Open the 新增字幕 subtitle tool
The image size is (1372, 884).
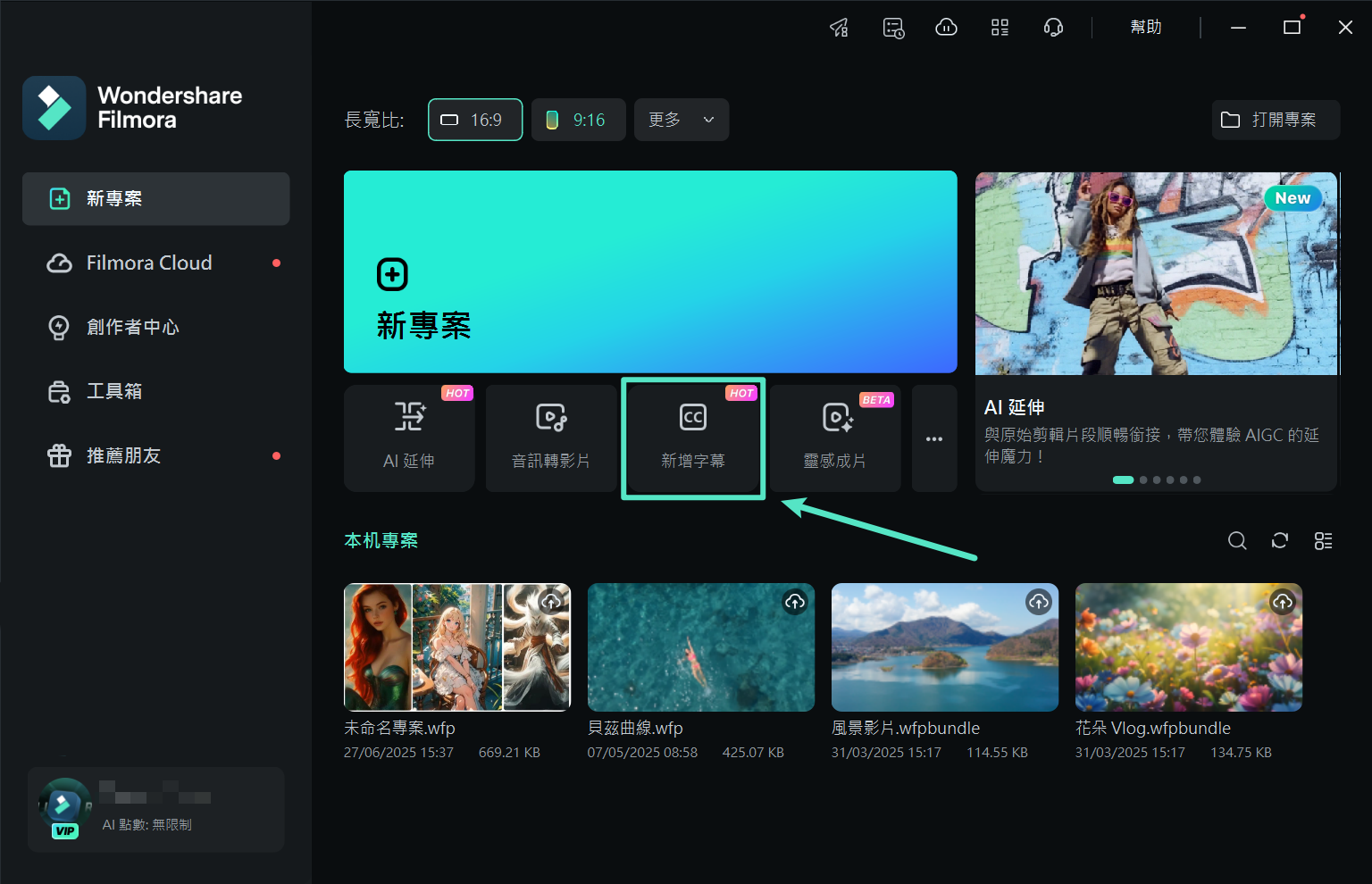click(693, 438)
